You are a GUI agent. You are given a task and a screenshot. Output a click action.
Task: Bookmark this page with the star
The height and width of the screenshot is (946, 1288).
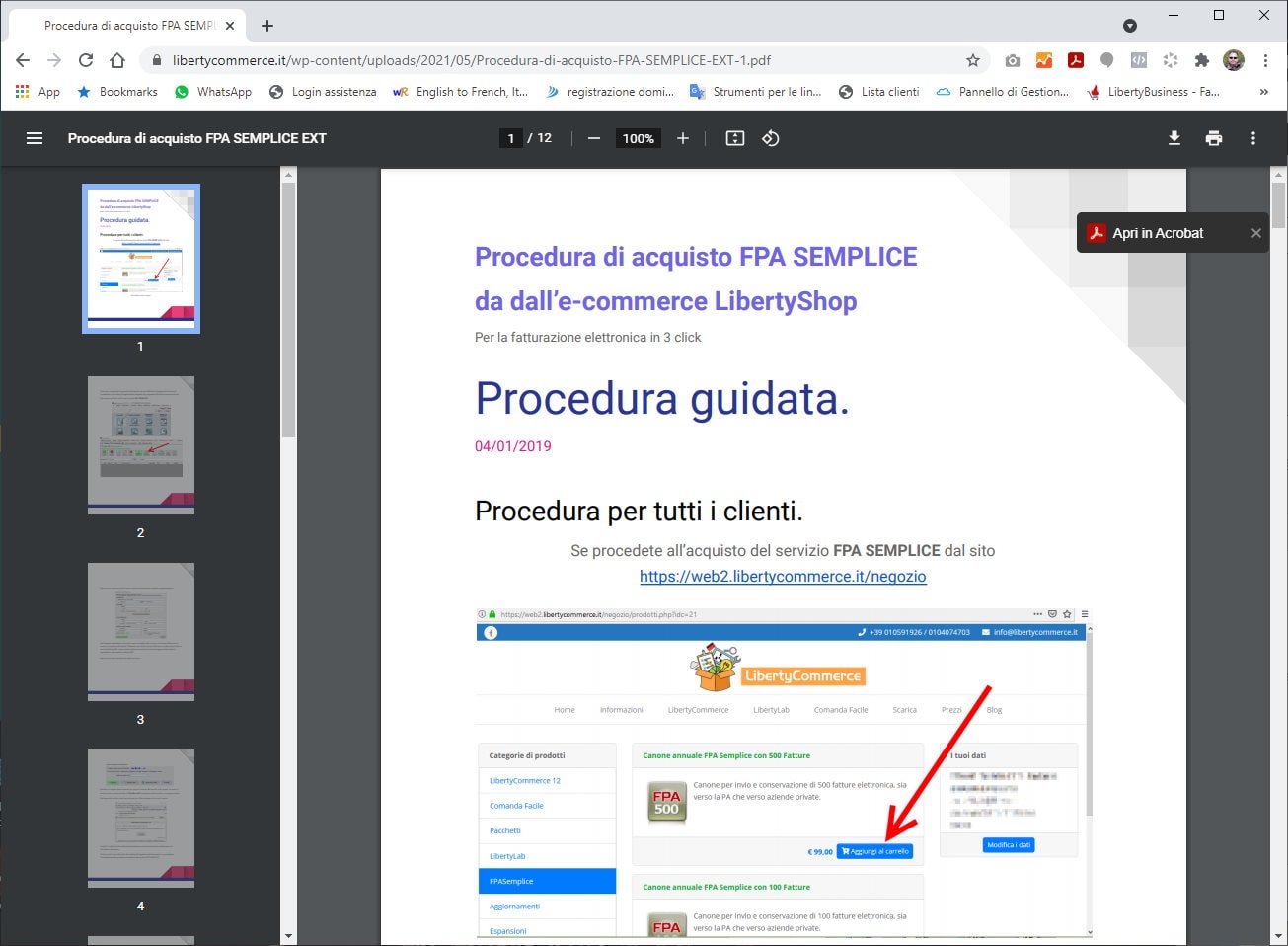coord(973,60)
